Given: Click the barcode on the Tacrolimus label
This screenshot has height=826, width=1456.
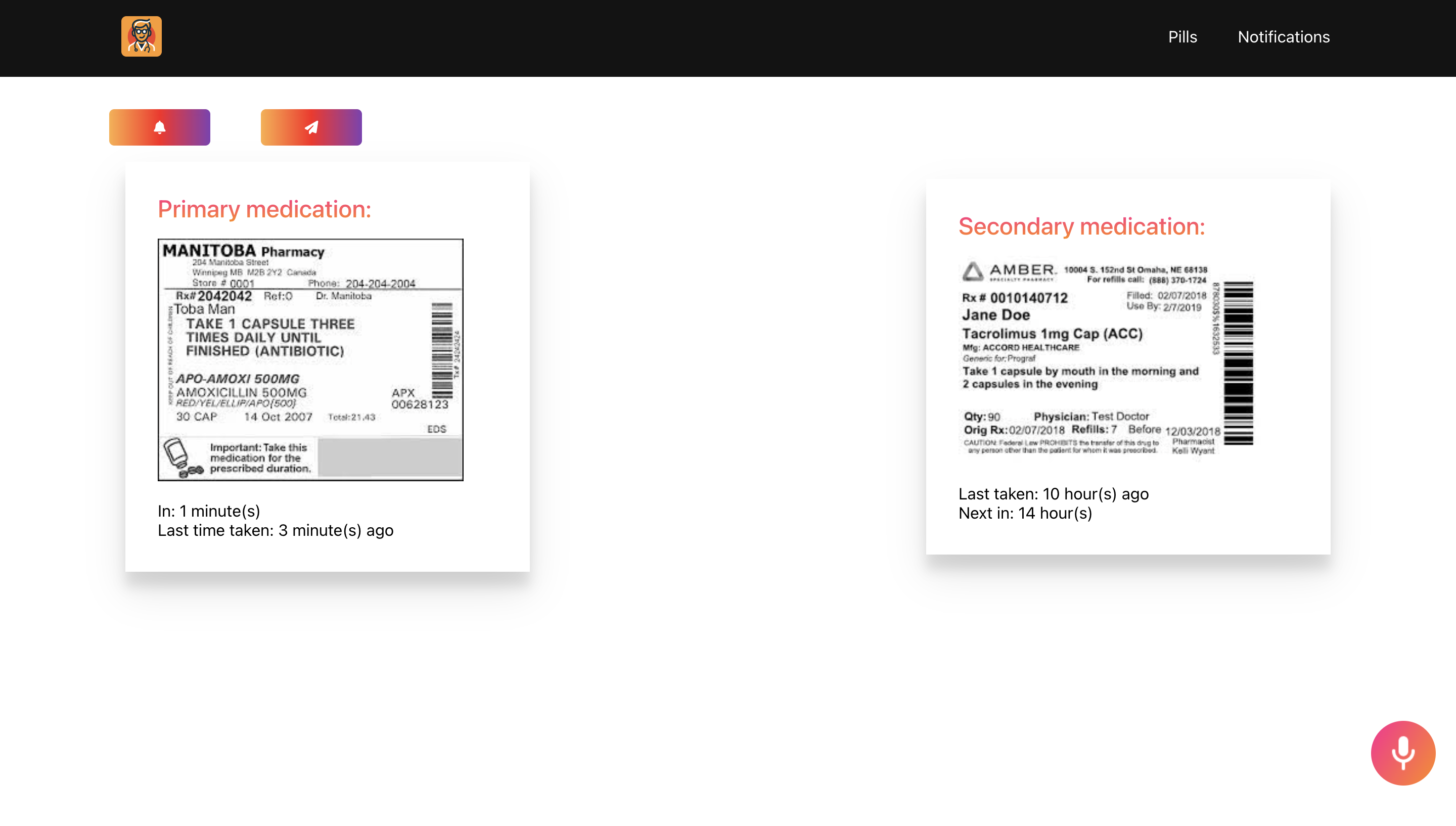Looking at the screenshot, I should (1238, 363).
